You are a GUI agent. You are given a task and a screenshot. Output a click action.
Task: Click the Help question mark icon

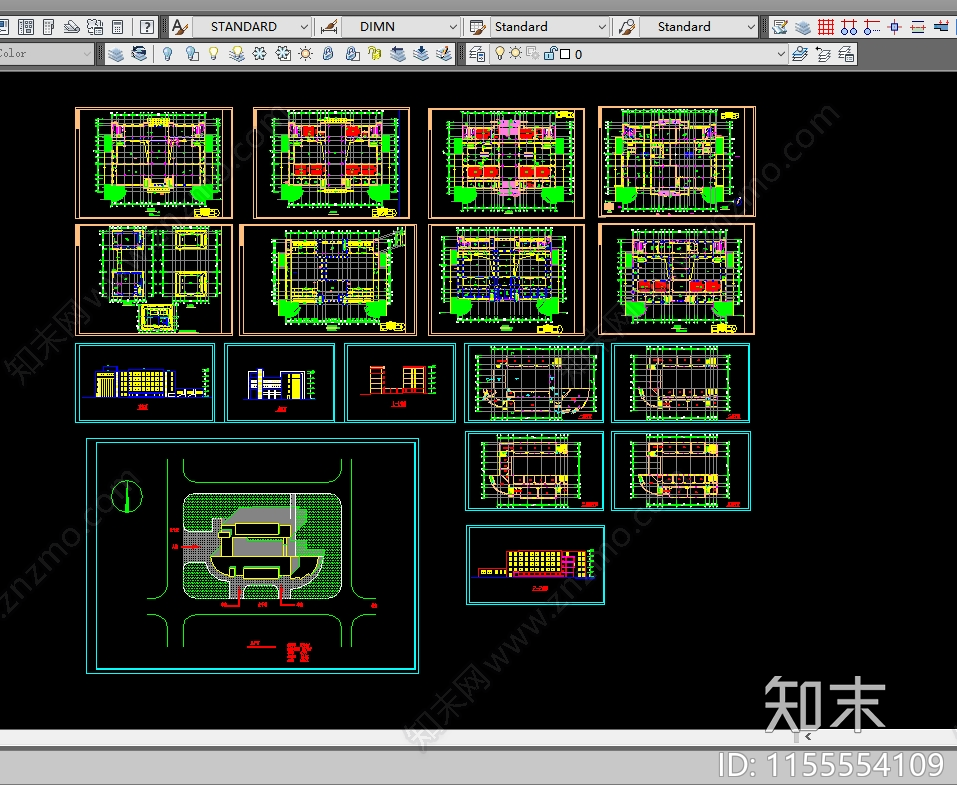[147, 27]
